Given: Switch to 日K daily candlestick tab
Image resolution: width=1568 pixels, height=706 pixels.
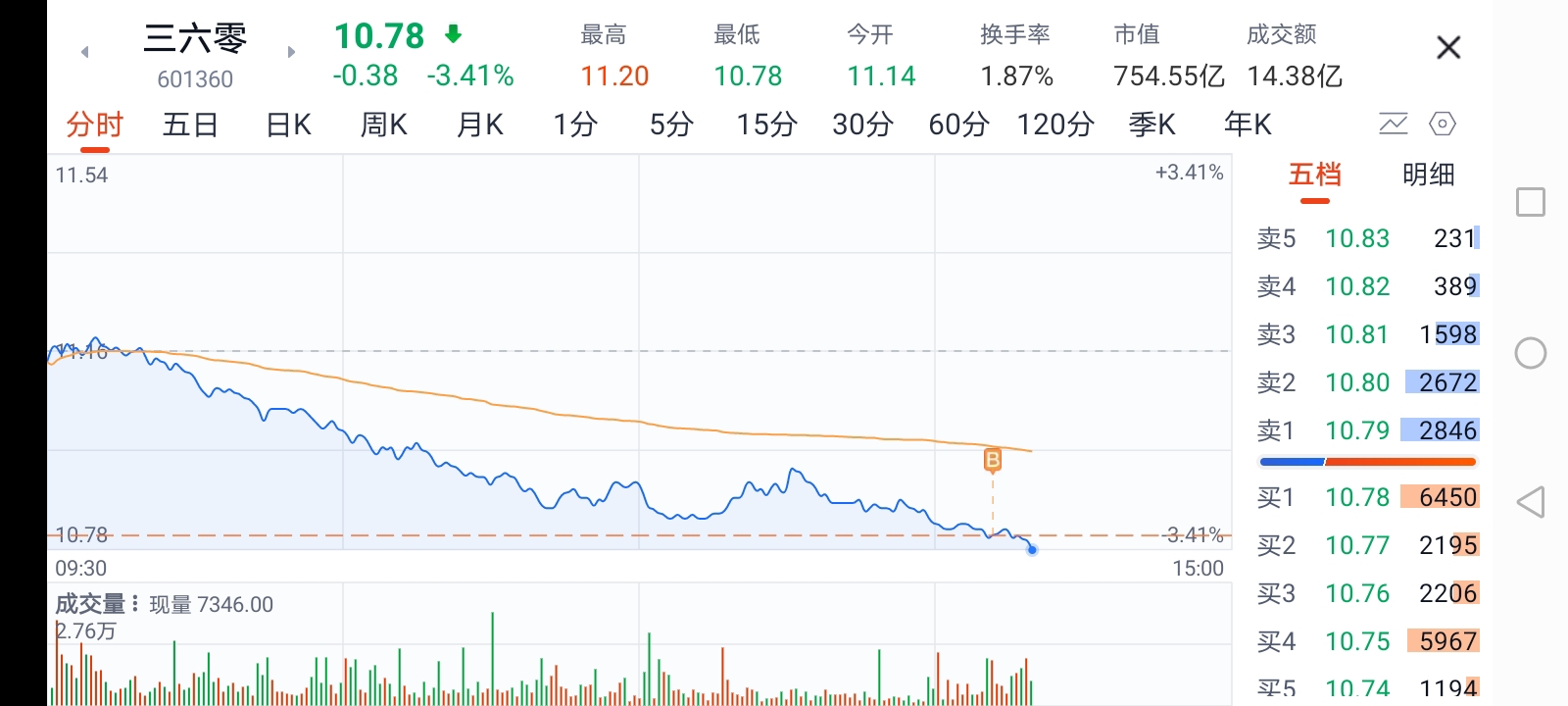Looking at the screenshot, I should click(288, 126).
